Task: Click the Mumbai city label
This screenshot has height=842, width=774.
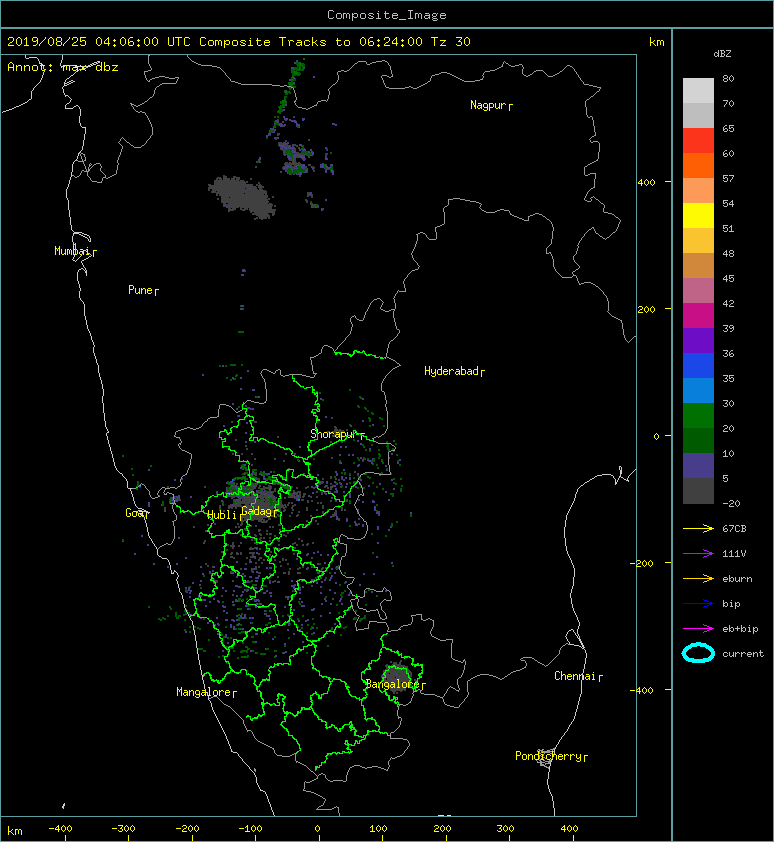Action: tap(75, 251)
